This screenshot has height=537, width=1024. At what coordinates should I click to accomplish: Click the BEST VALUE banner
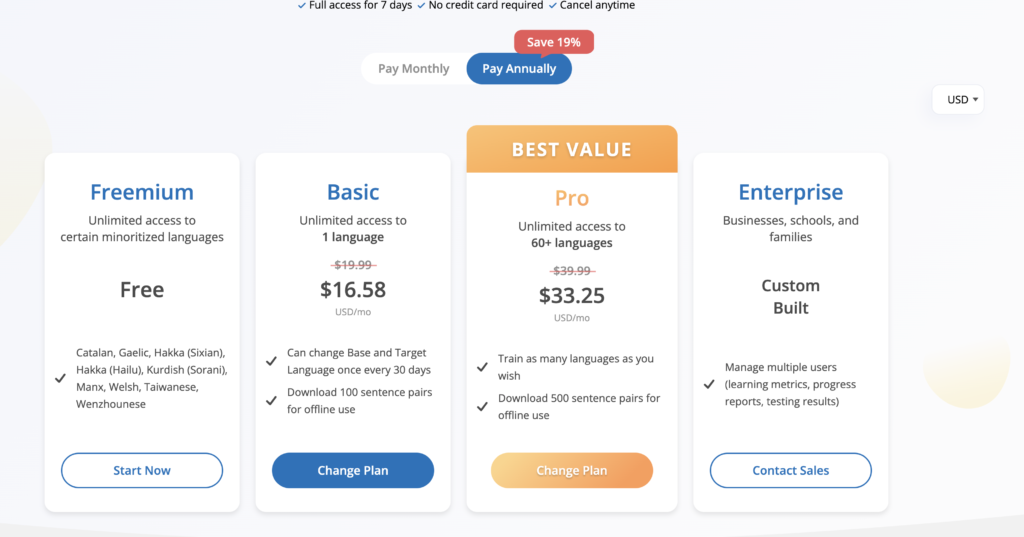point(572,149)
